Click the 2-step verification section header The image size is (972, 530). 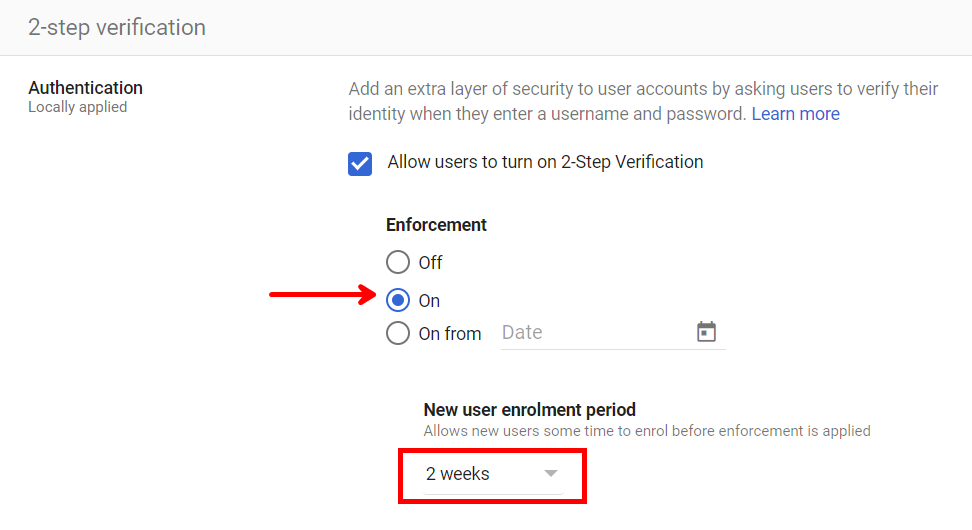click(117, 27)
